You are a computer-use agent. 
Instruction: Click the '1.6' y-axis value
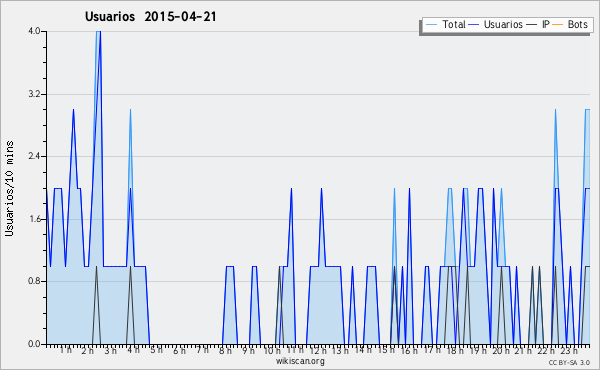pos(34,219)
